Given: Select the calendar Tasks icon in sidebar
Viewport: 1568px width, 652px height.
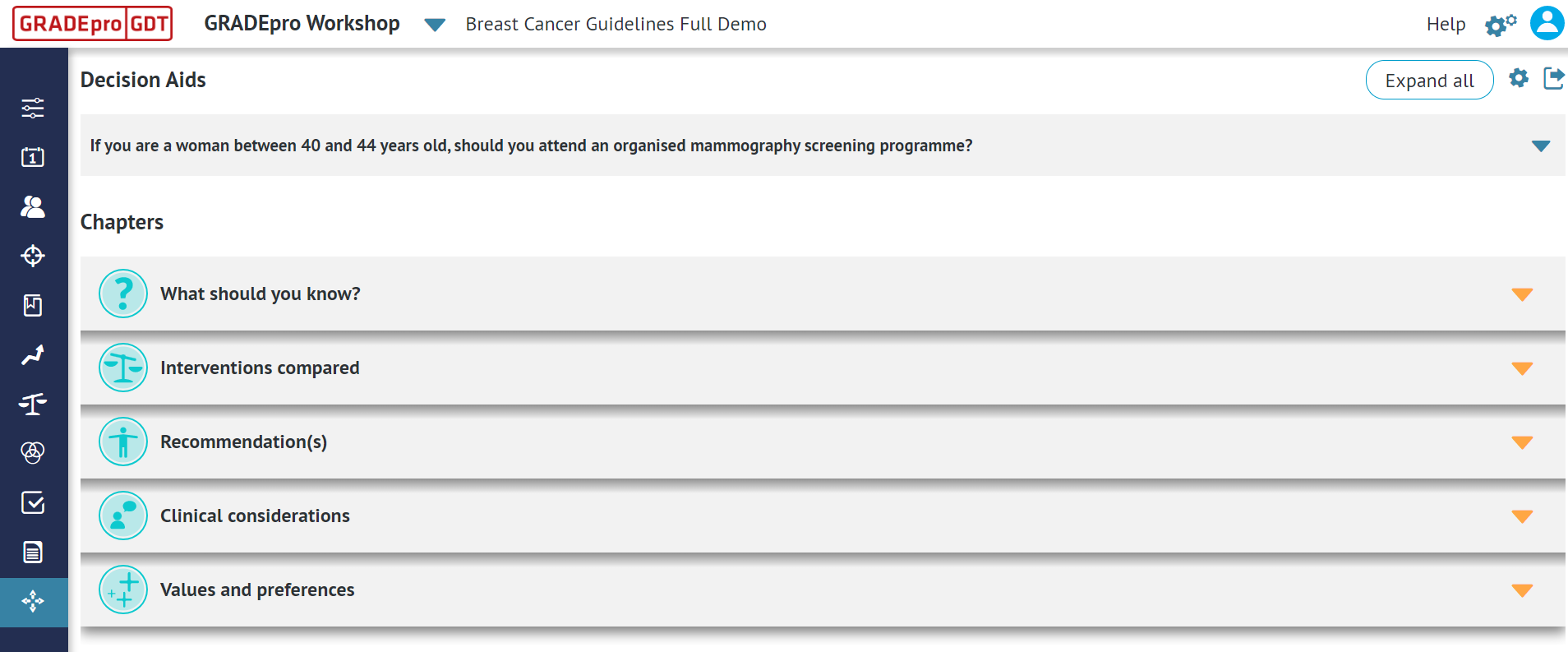Looking at the screenshot, I should click(x=33, y=157).
